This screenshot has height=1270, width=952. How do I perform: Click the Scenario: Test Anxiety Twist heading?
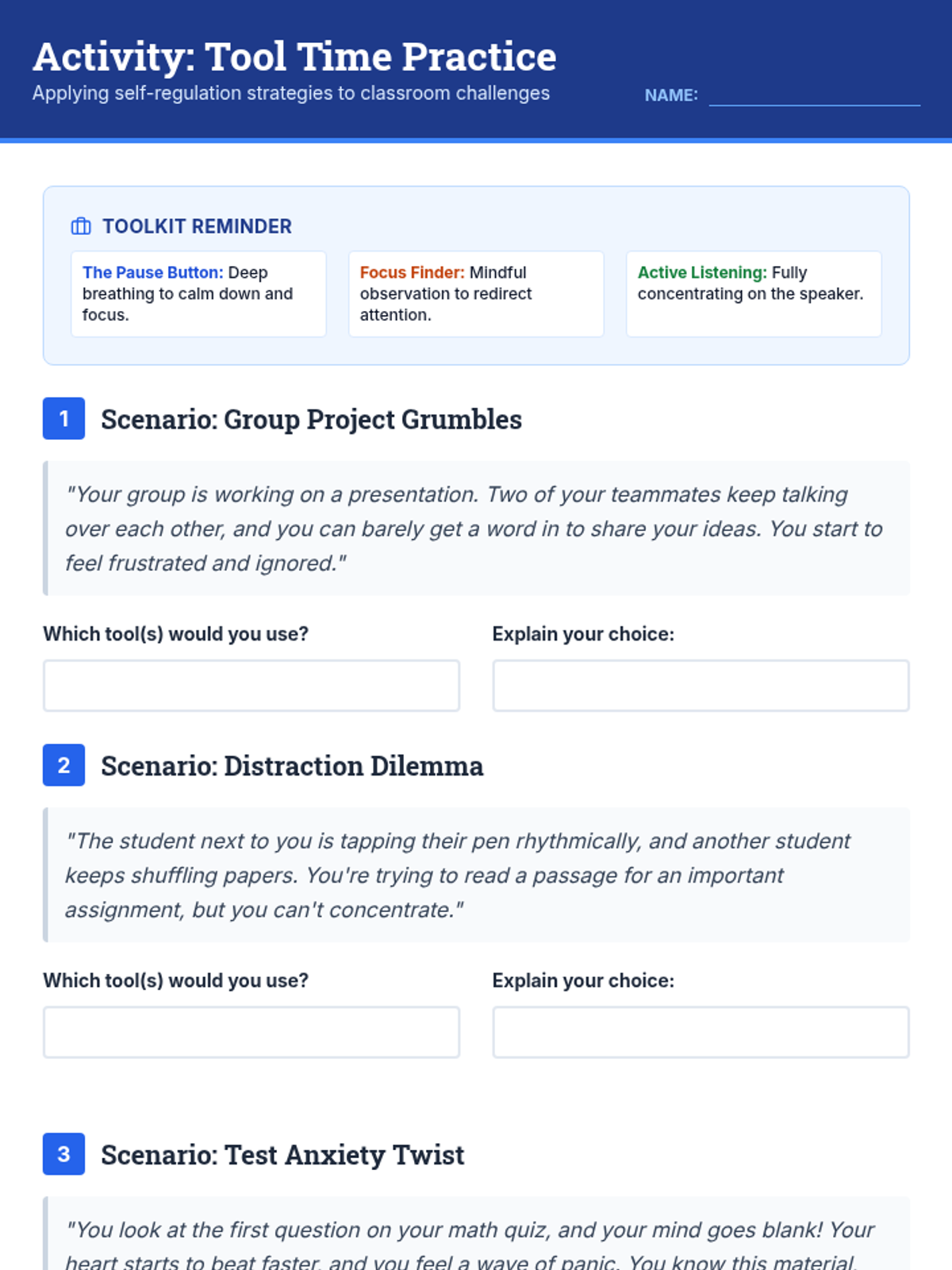282,1155
